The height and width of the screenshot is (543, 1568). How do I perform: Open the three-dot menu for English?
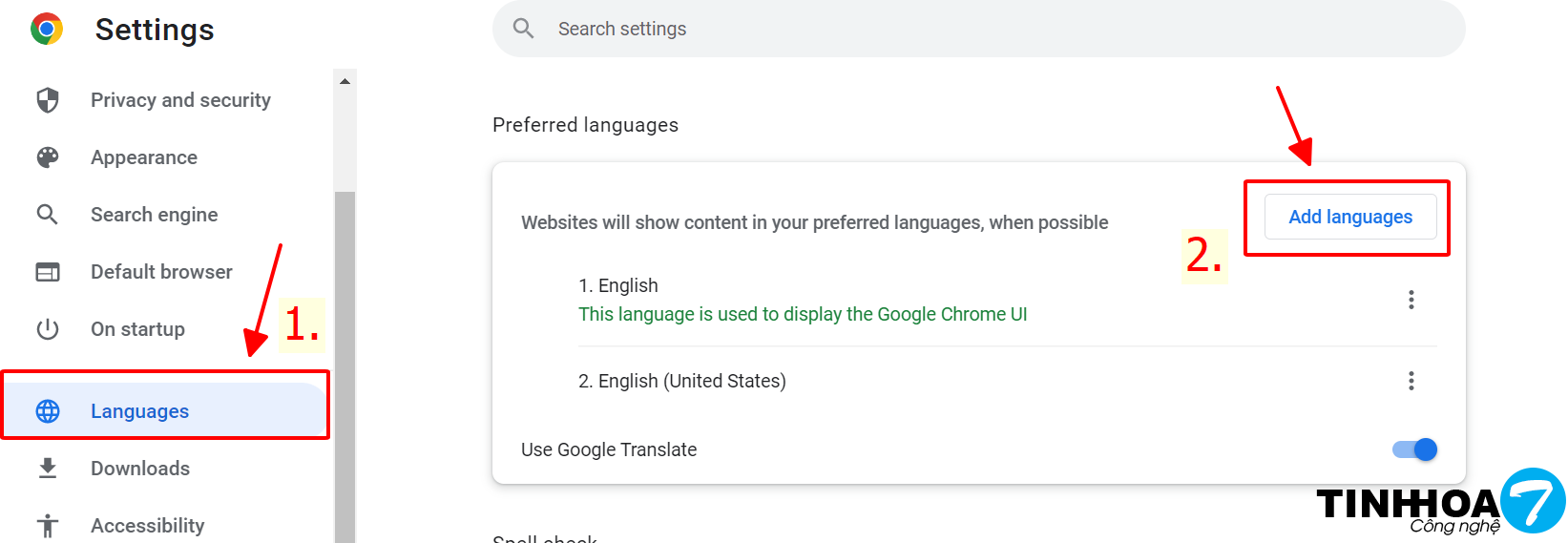(1411, 300)
